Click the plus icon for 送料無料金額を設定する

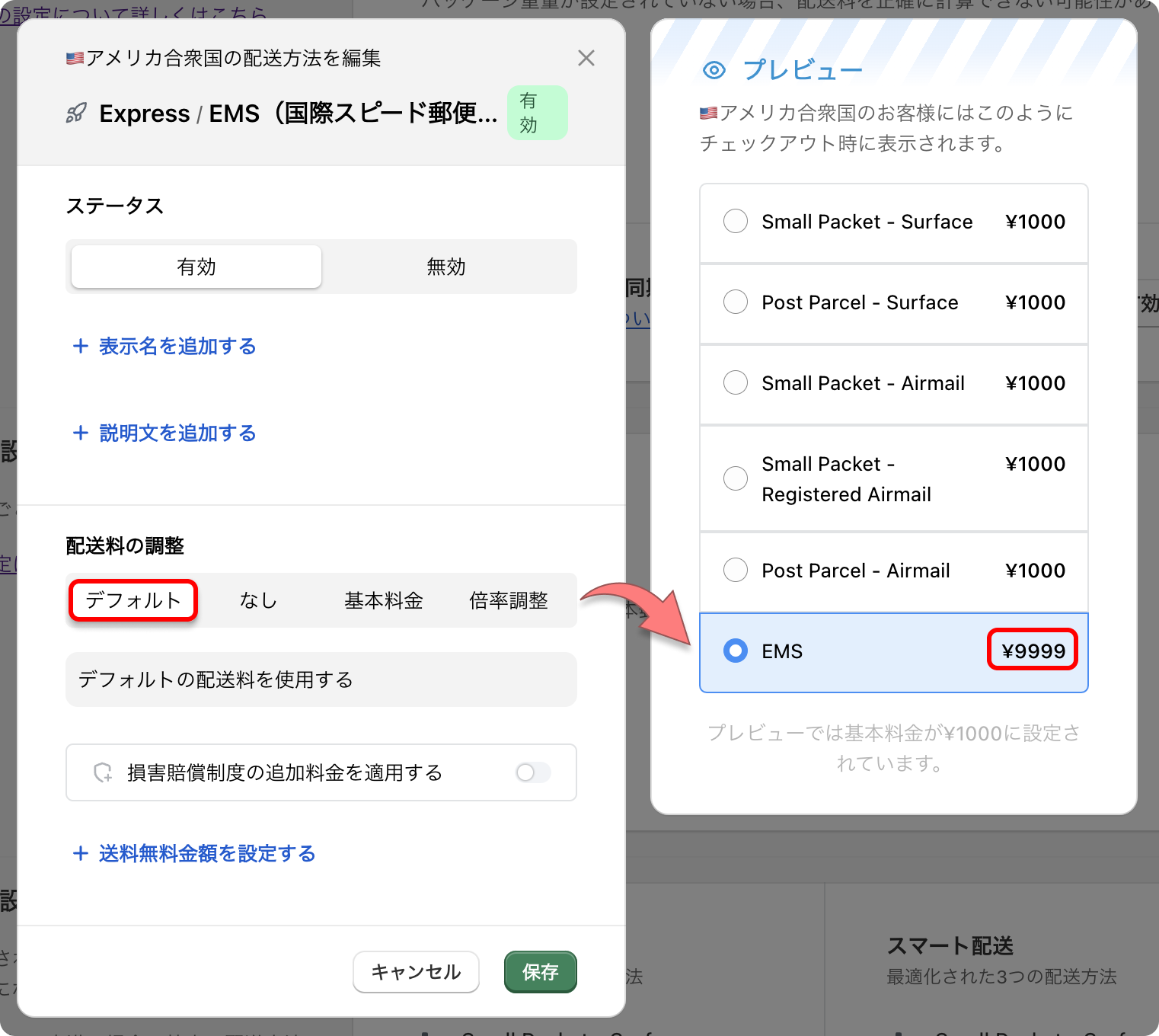pos(81,854)
